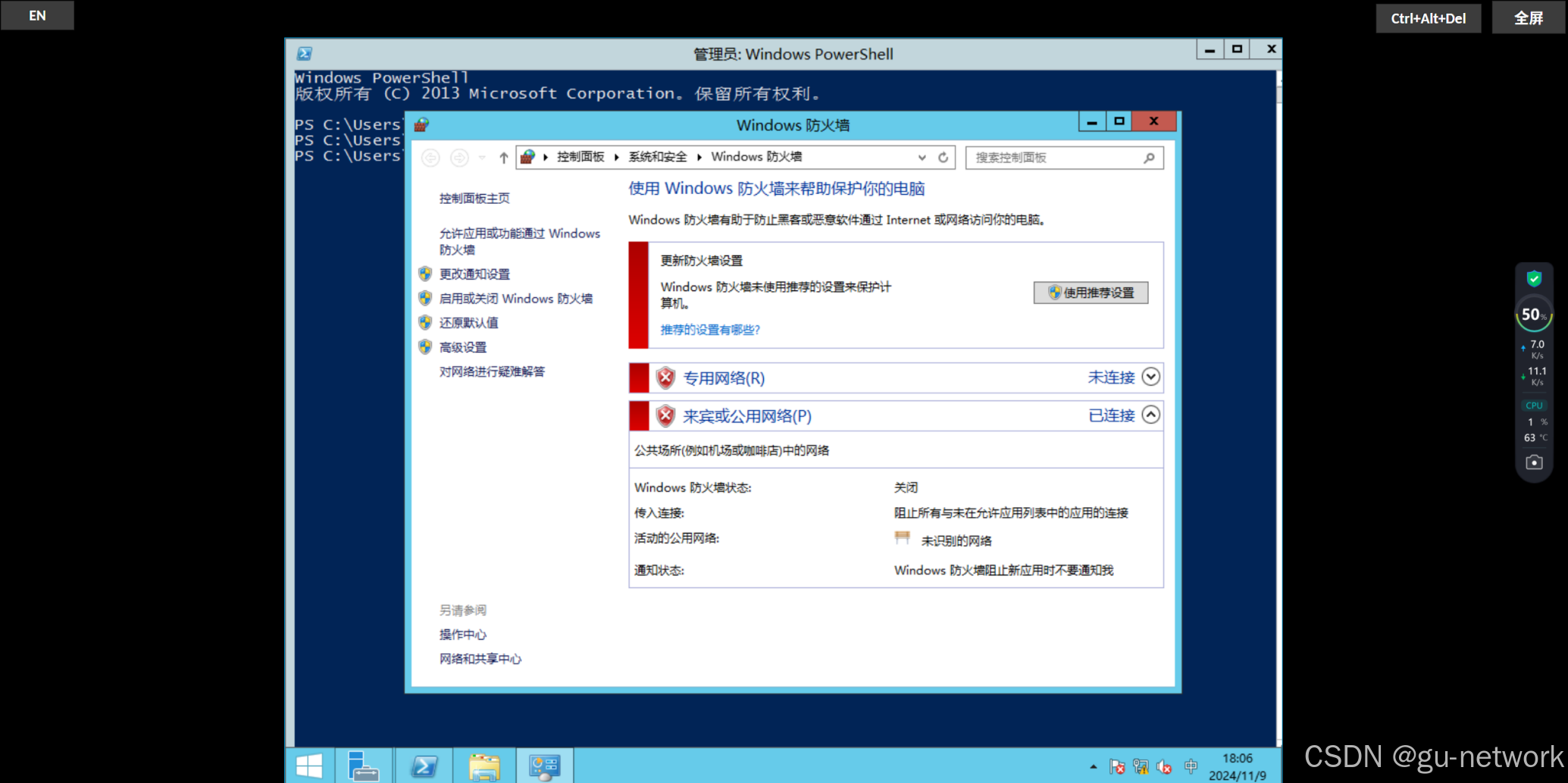The image size is (1568, 783).
Task: Click the 50% usage ring in widget
Action: (x=1534, y=315)
